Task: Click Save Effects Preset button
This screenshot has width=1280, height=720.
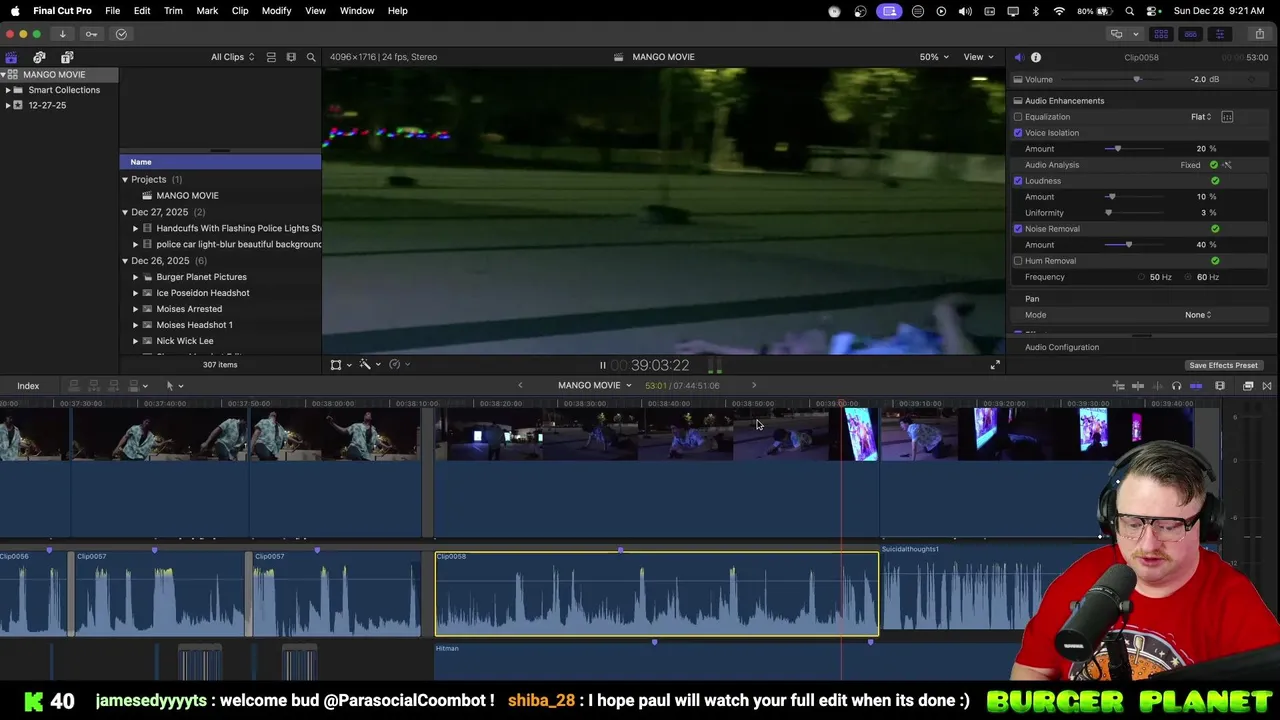Action: pyautogui.click(x=1223, y=366)
